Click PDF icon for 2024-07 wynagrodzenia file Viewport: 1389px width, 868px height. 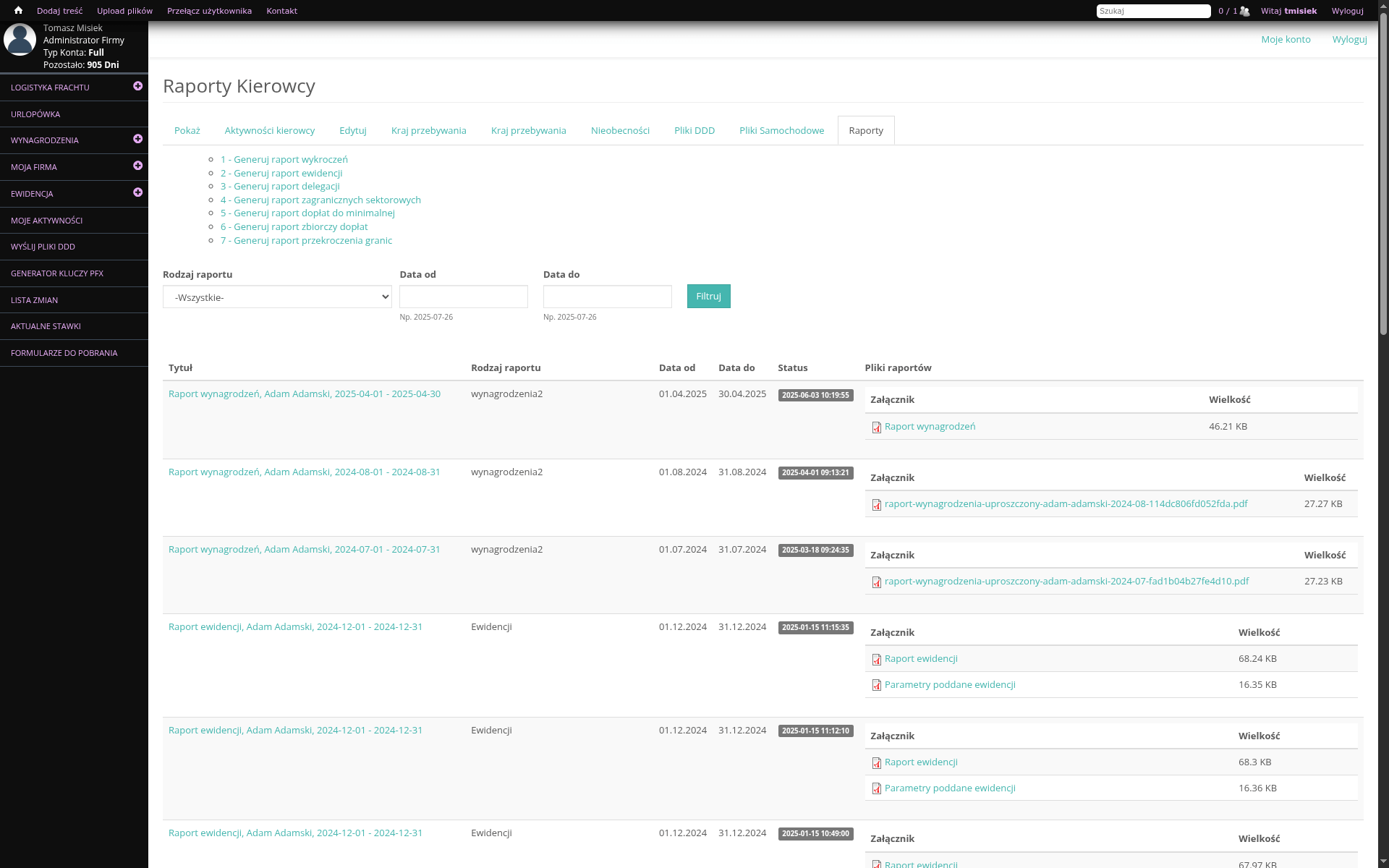click(x=876, y=582)
